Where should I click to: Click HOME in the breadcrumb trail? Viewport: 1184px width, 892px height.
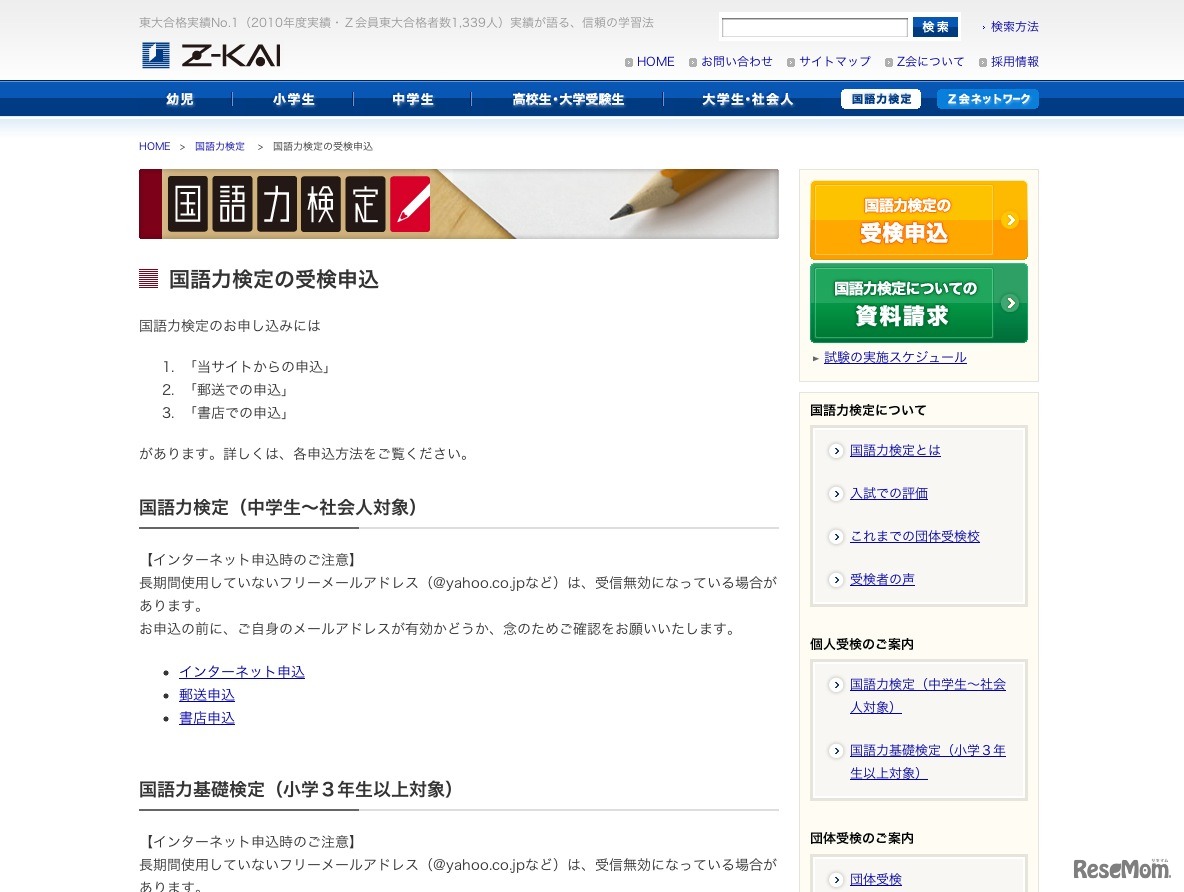click(154, 146)
